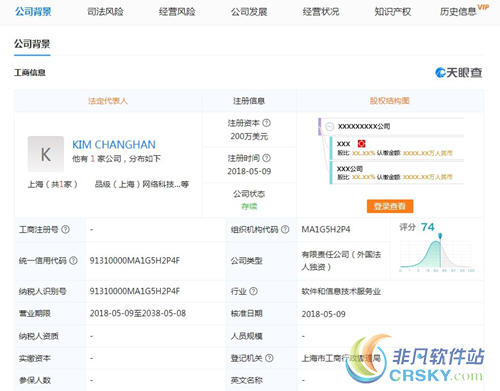Select 纳税人识别号 value 91310000MA1G5H2P4F
500x391 pixels.
(x=135, y=291)
